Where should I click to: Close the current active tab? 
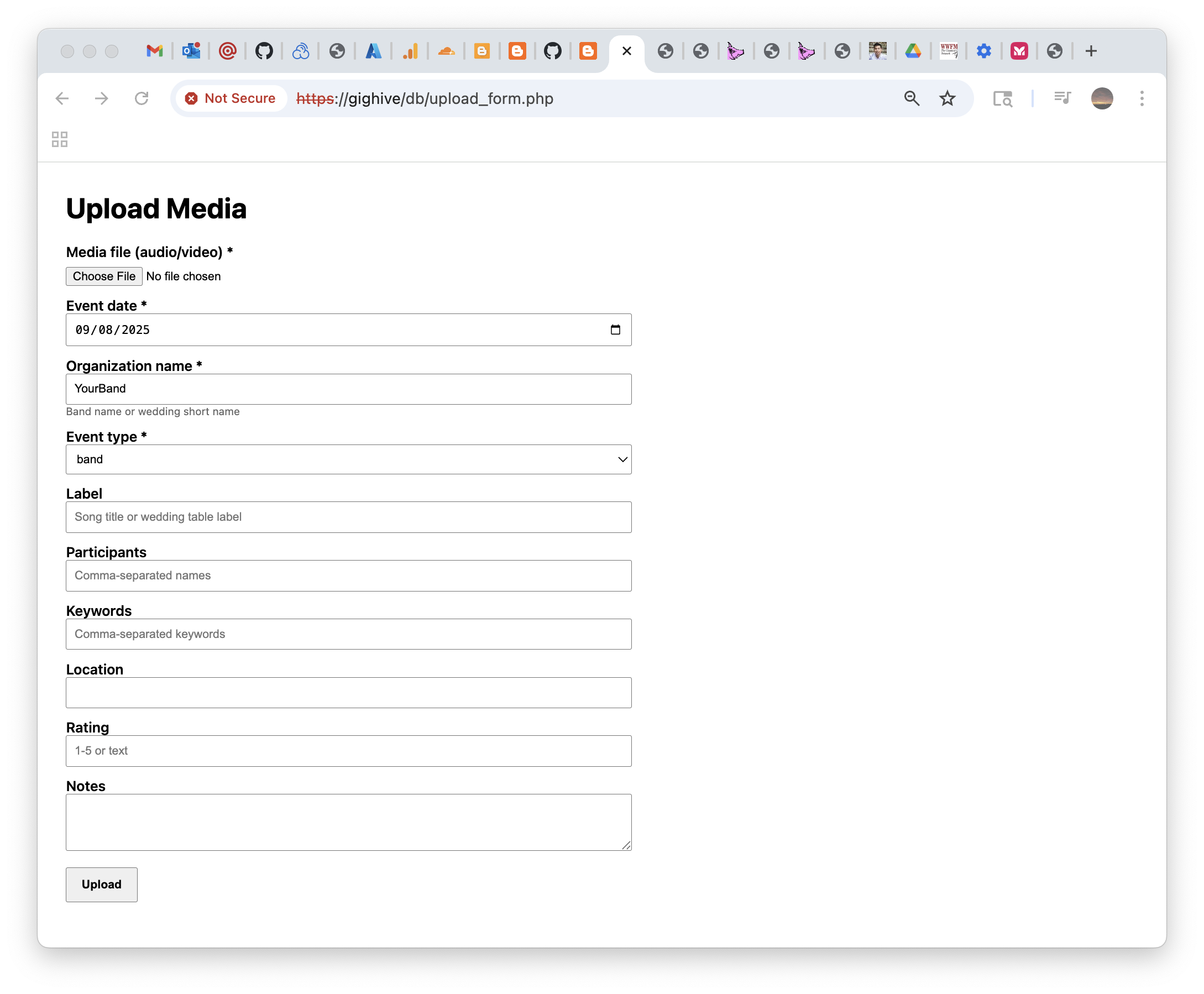tap(626, 51)
